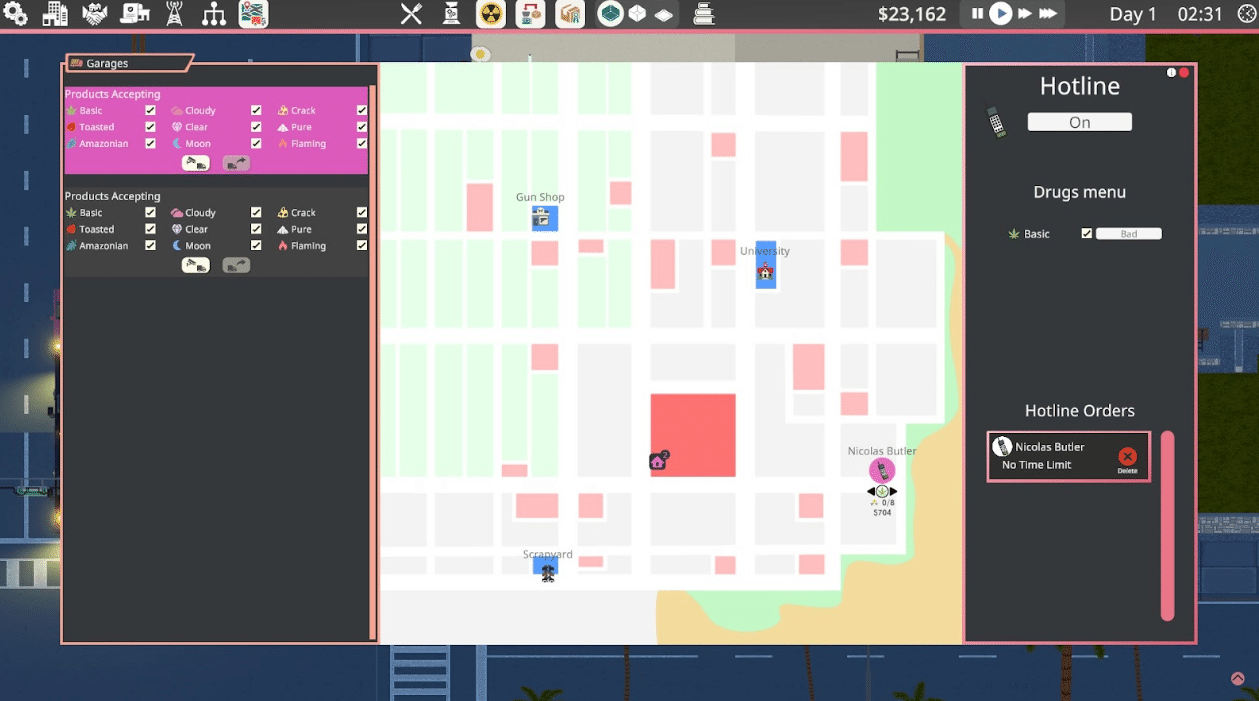
Task: Click Nicolas Butler's pink phone marker on map
Action: tap(882, 470)
